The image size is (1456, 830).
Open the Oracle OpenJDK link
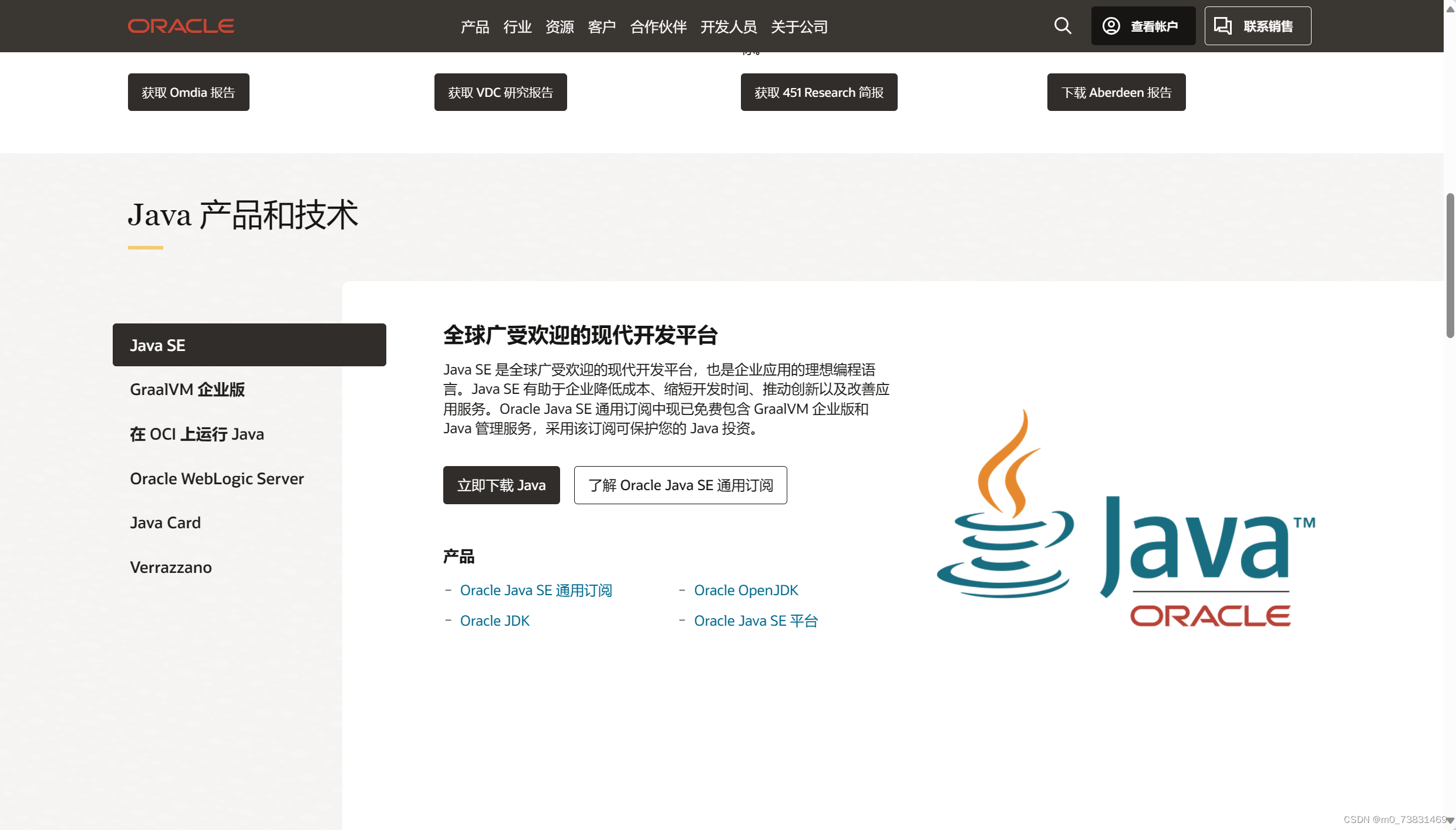pyautogui.click(x=746, y=590)
